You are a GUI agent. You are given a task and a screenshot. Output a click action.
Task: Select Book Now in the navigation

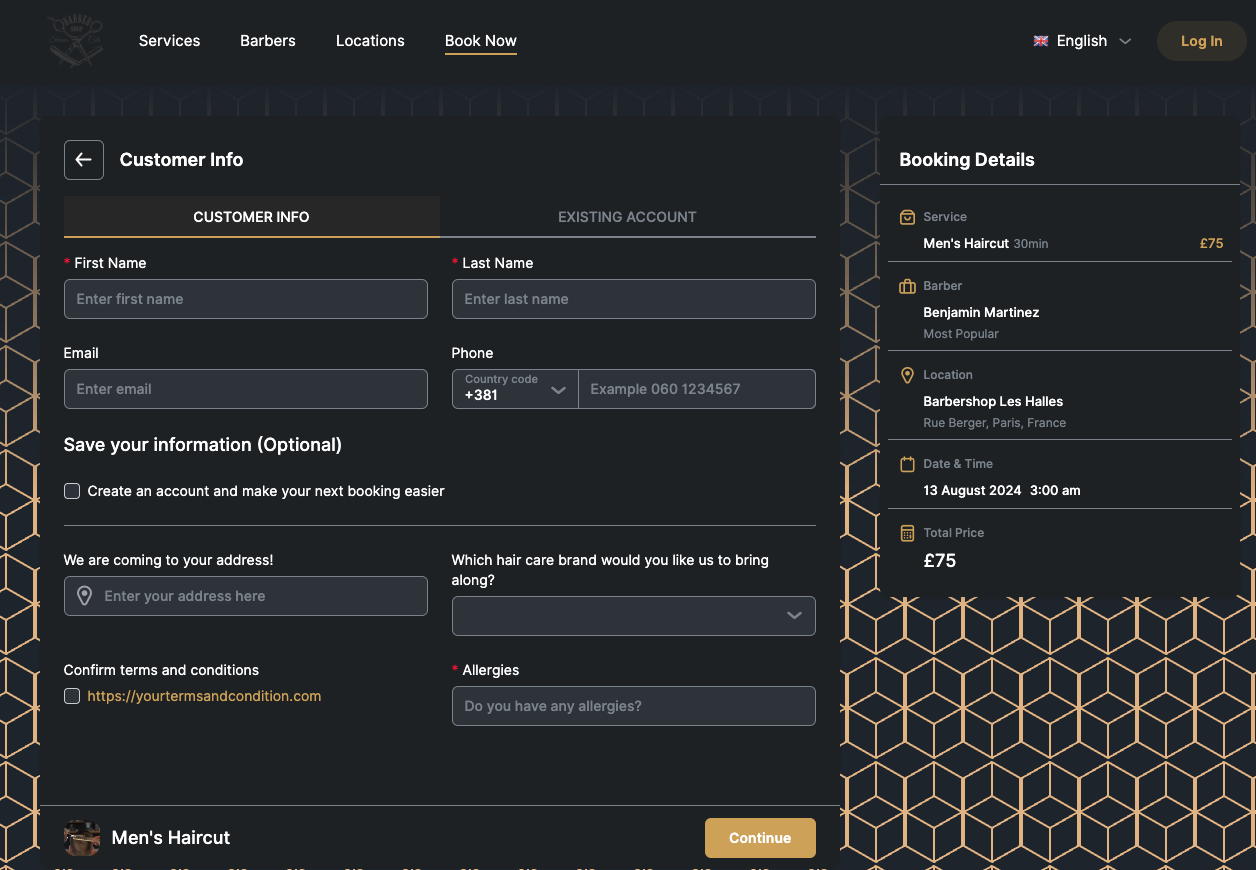point(481,41)
